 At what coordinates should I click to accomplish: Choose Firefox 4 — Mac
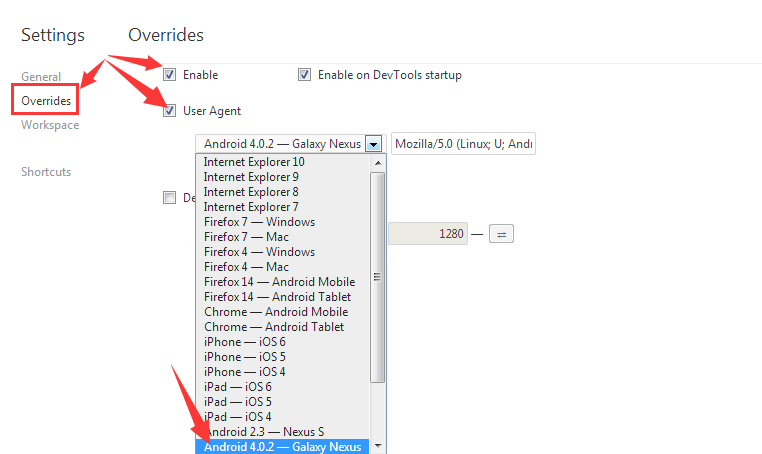tap(282, 267)
